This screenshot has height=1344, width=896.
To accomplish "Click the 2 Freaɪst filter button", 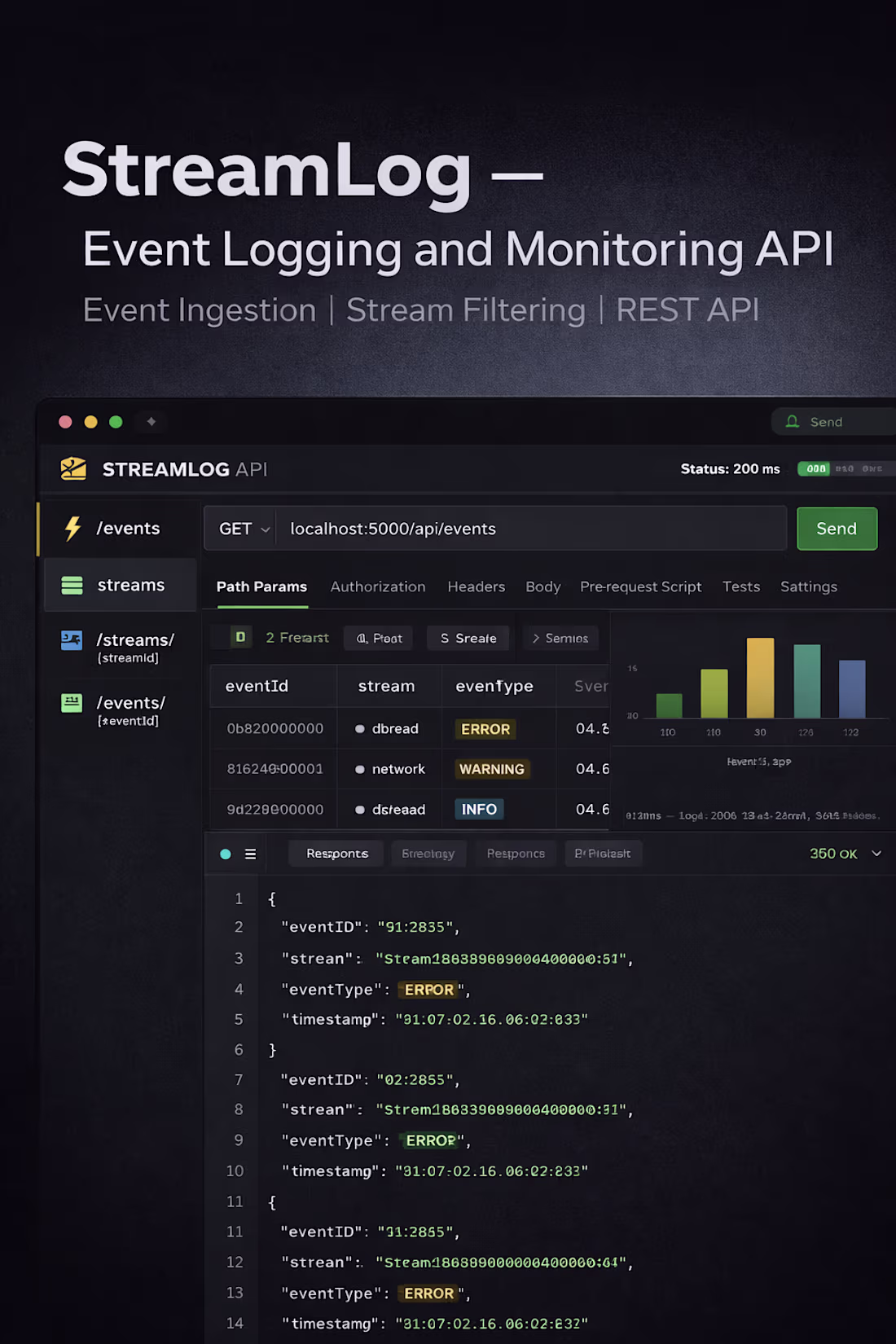I will pyautogui.click(x=296, y=637).
